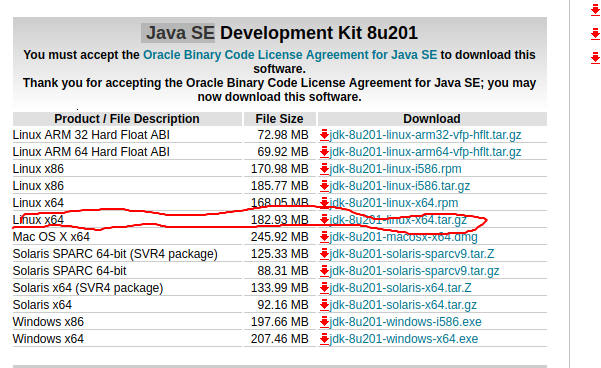
Task: Download jdk-8u201-solaris-sparcv9.tar.Z file link
Action: point(412,254)
